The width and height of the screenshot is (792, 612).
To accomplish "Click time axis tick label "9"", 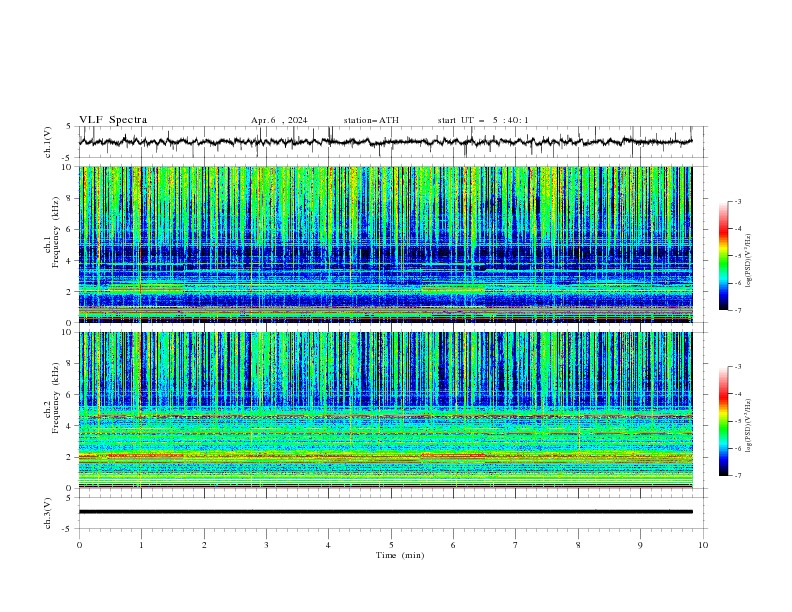I will [x=640, y=545].
